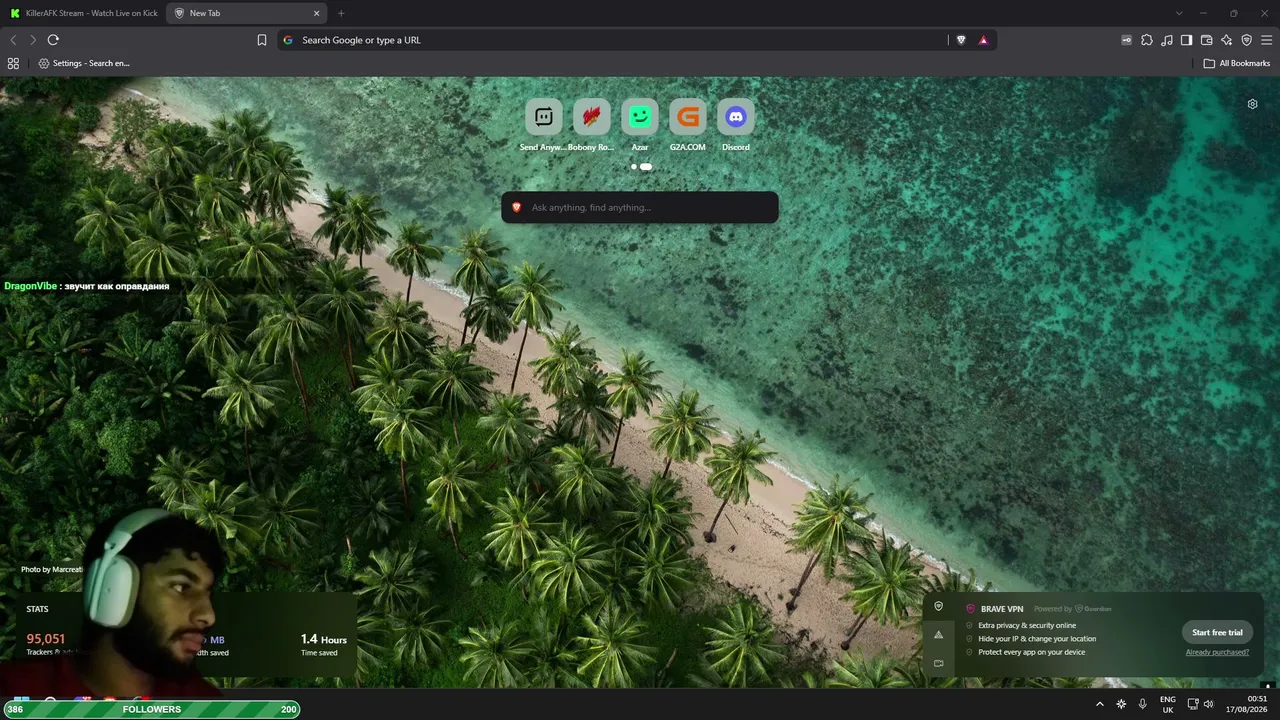Go back using the browser back arrow

click(x=13, y=40)
